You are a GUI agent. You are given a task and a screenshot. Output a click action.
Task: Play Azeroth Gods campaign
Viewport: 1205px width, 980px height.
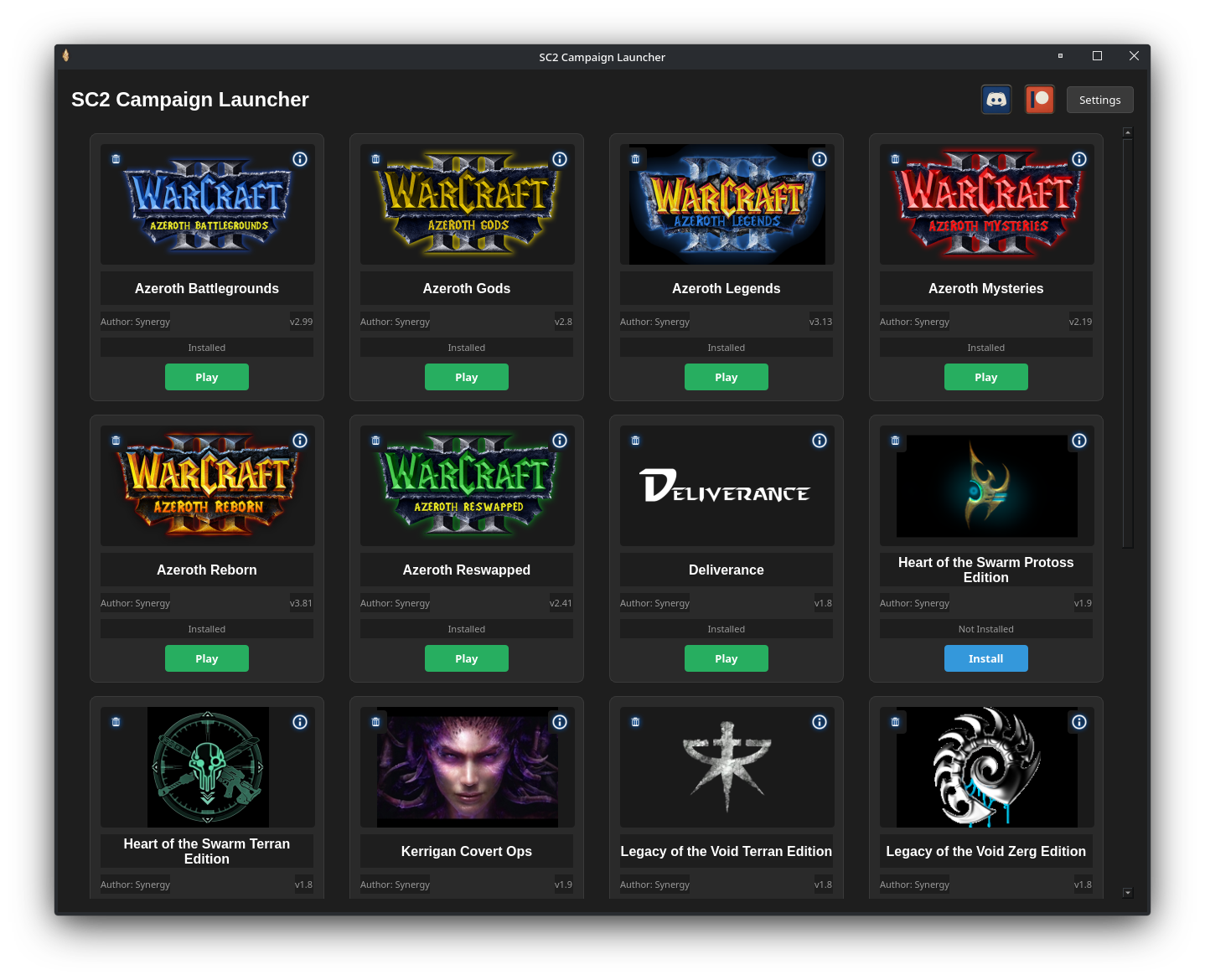pos(467,377)
